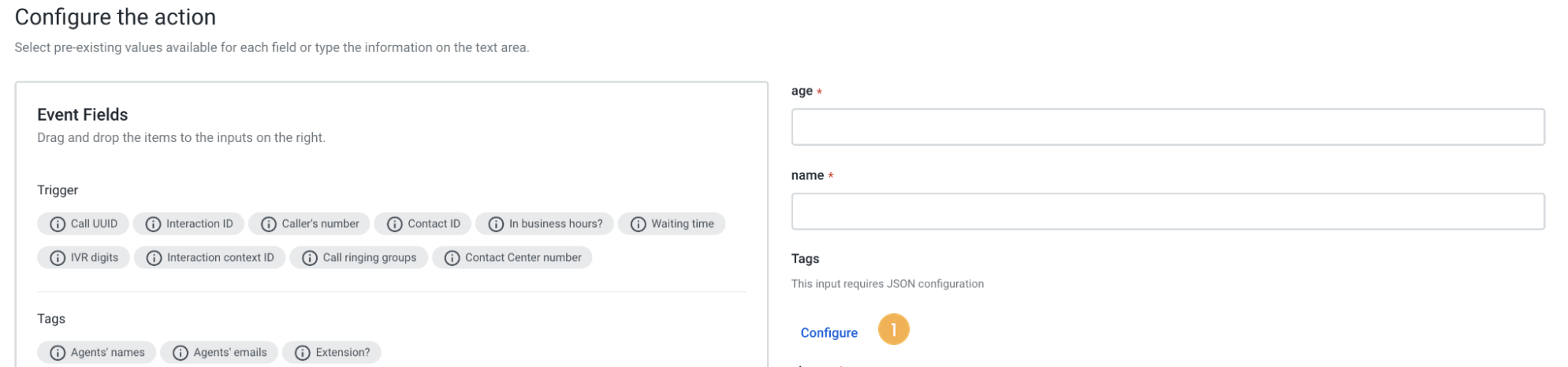1568x367 pixels.
Task: Select the Waiting time chip label
Action: tap(683, 224)
